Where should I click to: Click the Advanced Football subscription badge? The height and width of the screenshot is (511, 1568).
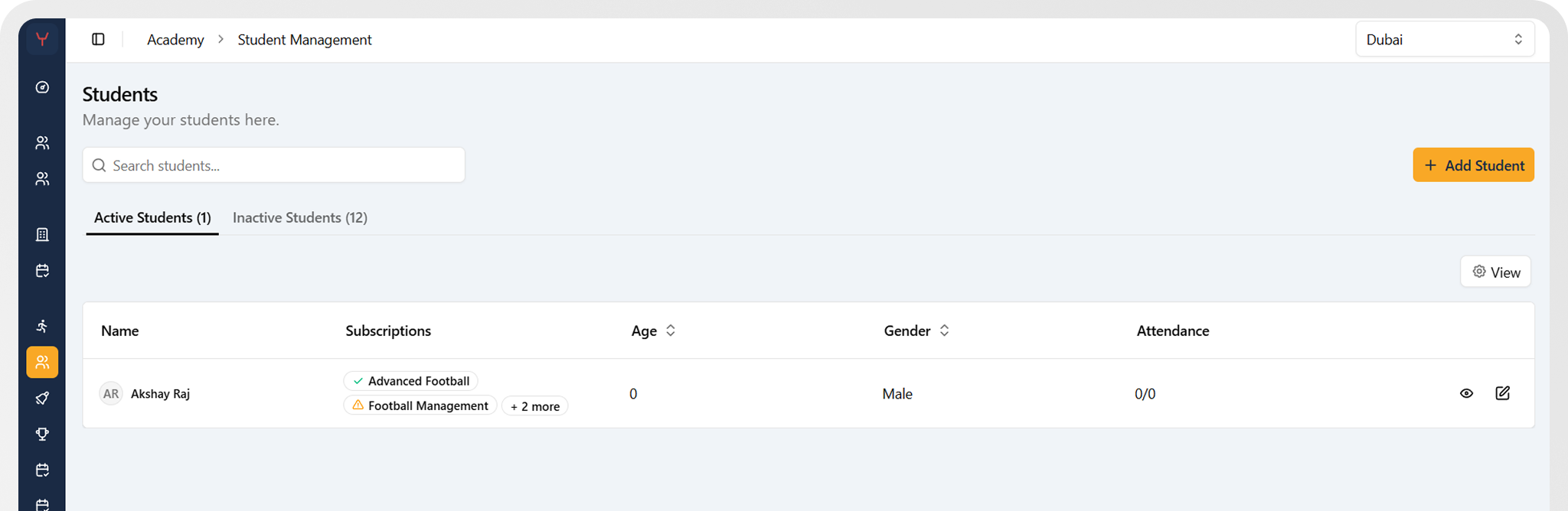[x=410, y=381]
